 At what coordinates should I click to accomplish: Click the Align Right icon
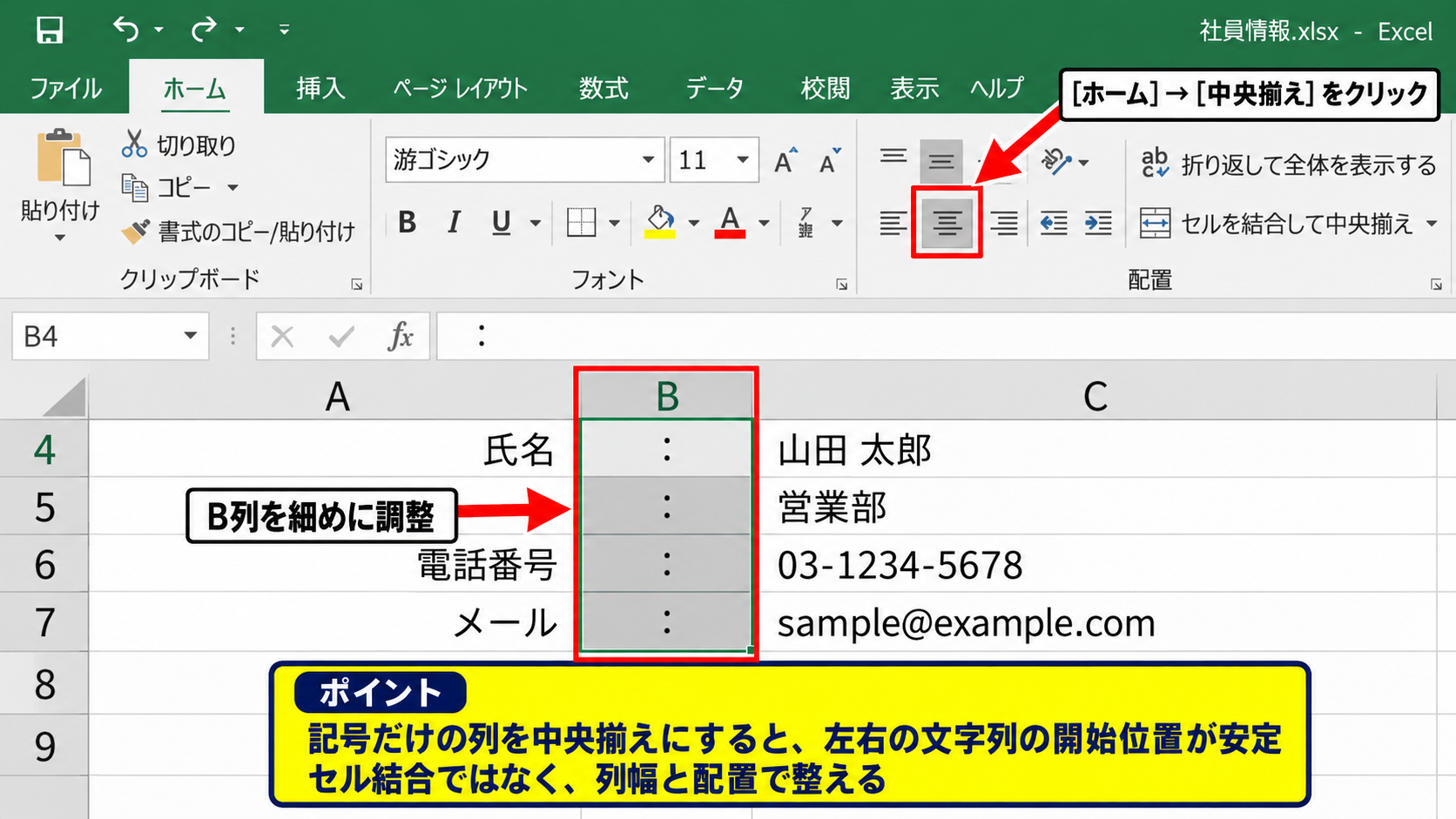(1004, 224)
